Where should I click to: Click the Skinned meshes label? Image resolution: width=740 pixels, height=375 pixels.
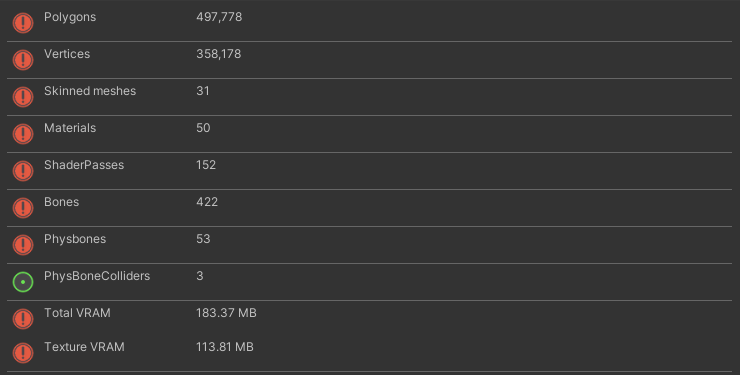click(90, 91)
